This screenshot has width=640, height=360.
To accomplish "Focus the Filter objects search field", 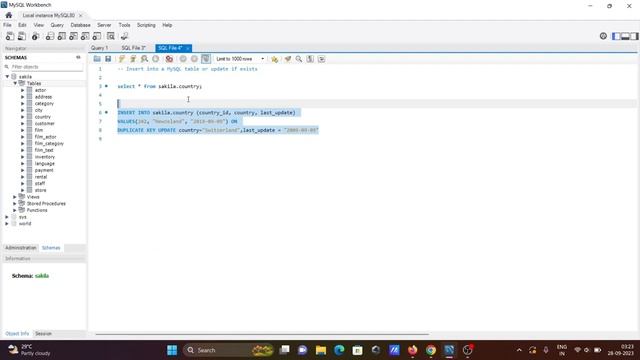I will [44, 67].
